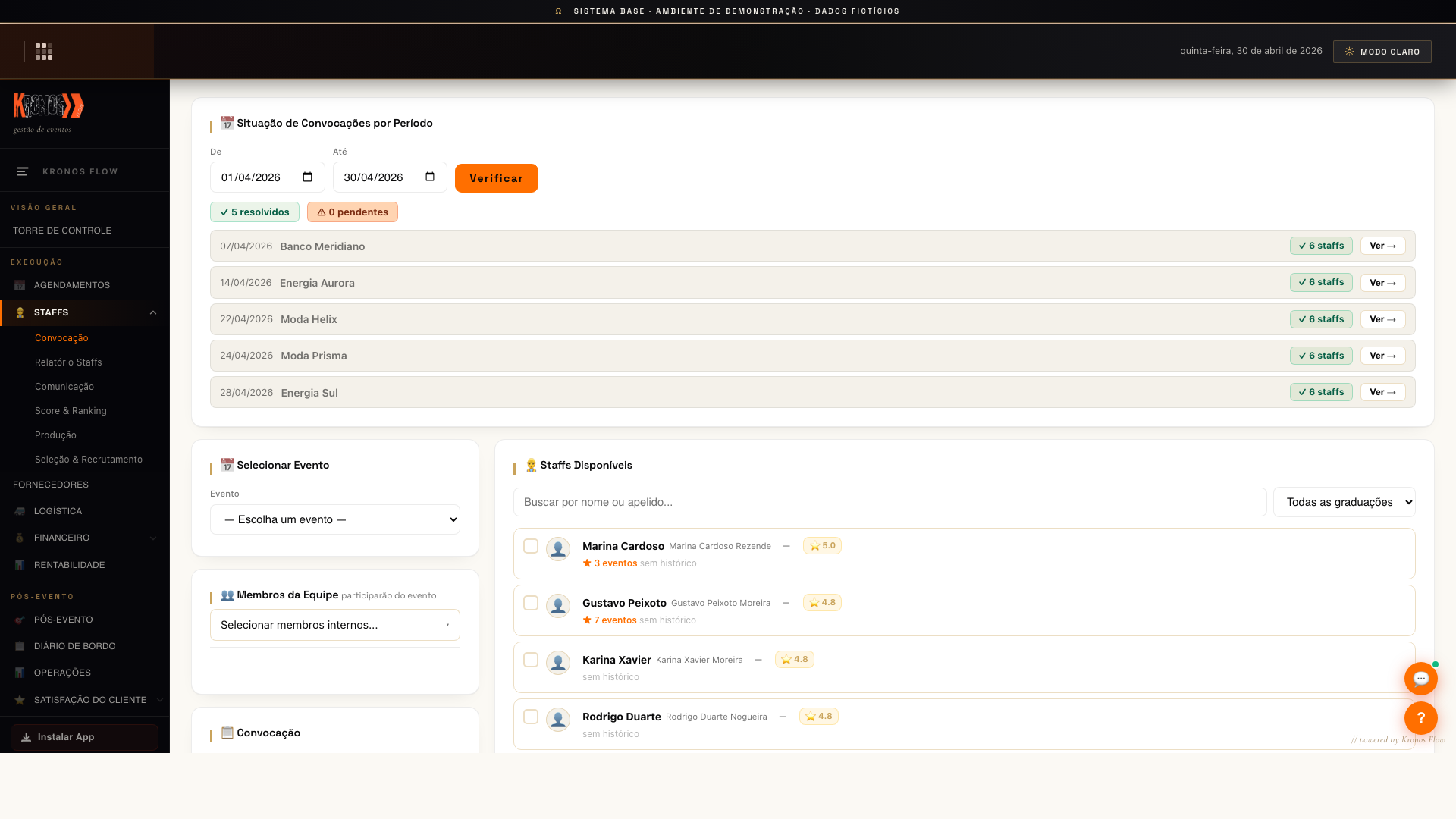Click Marina Cardoso's 5.0 star rating
Viewport: 1456px width, 819px height.
click(x=822, y=545)
